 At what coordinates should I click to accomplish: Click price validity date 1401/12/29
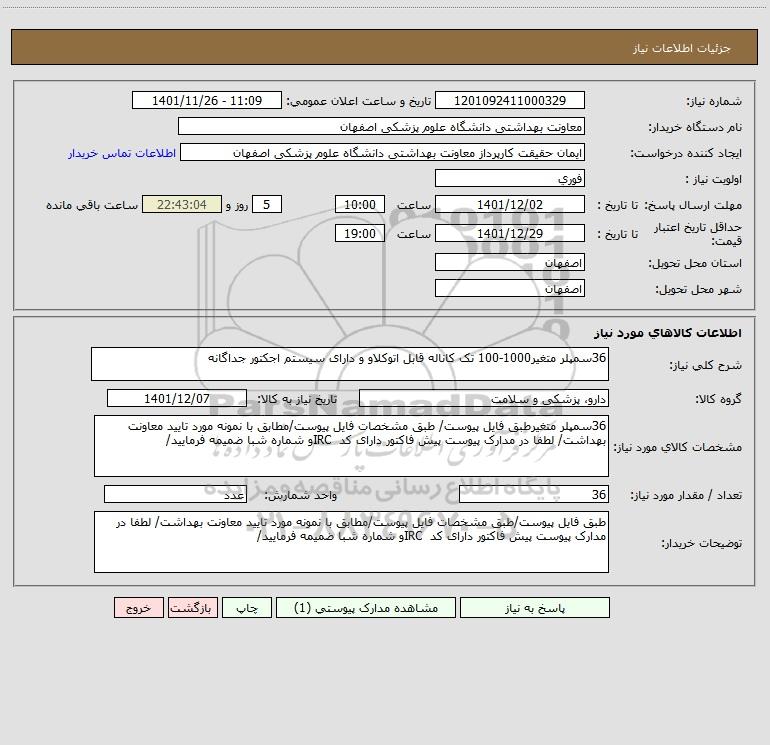coord(510,233)
